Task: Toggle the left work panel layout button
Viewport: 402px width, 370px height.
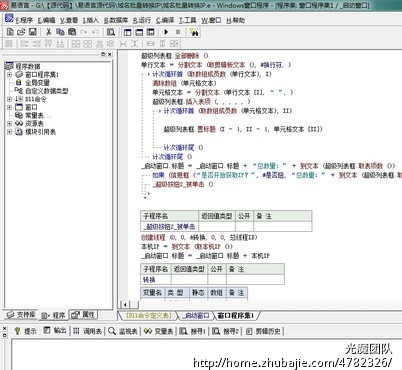Action: tap(127, 32)
